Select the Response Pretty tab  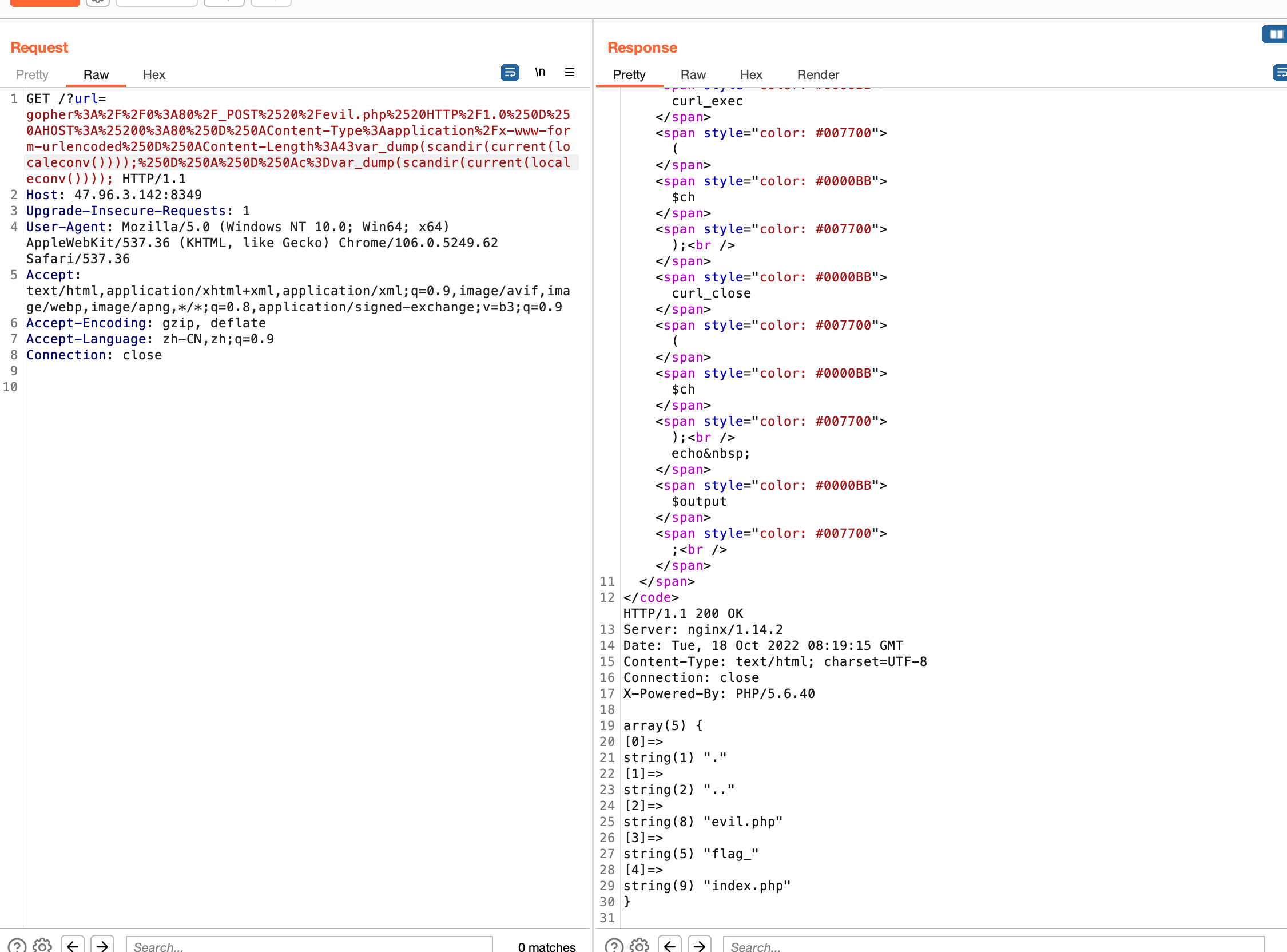629,74
